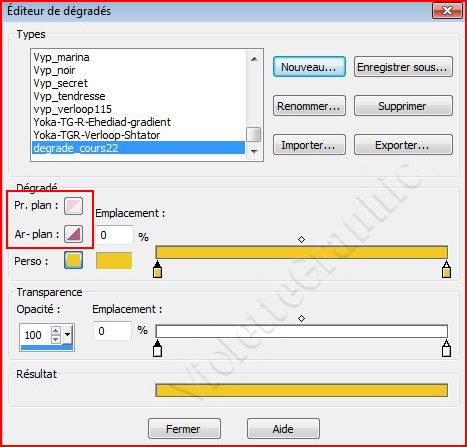Click the Perso custom color icon
Viewport: 467px width, 447px height.
[x=73, y=260]
